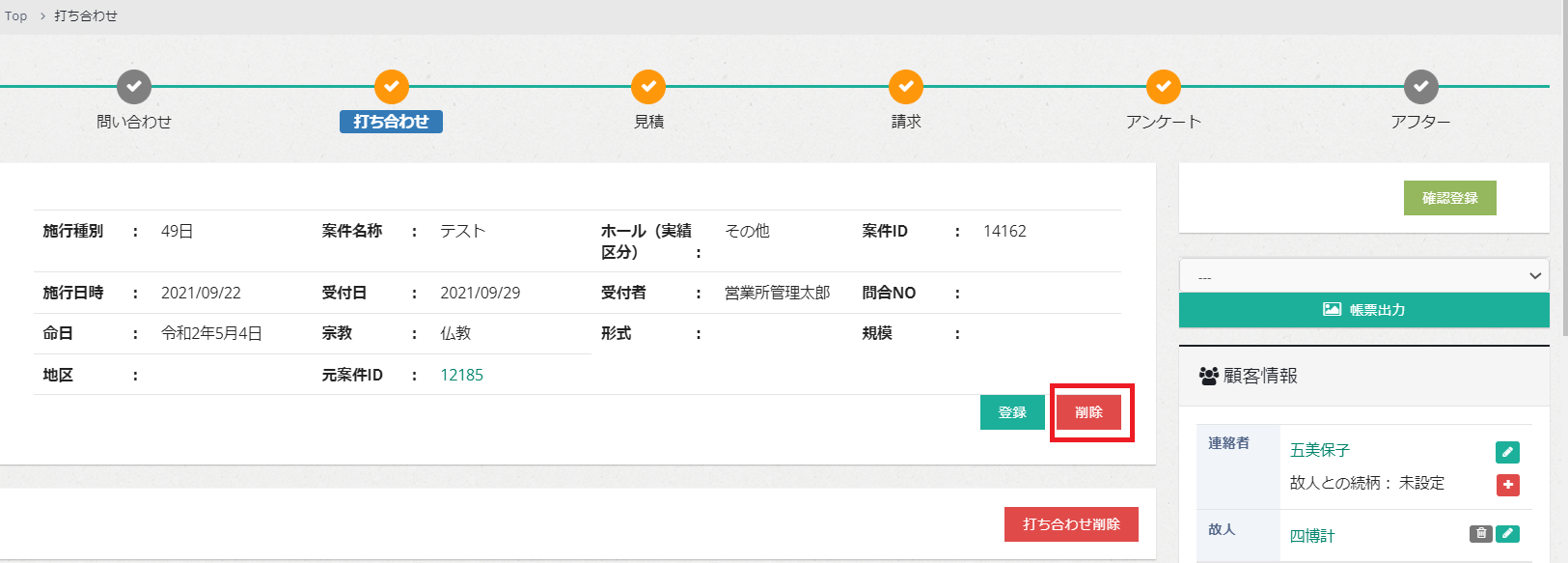
Task: Click the 請求 step checkmark icon
Action: click(x=906, y=87)
